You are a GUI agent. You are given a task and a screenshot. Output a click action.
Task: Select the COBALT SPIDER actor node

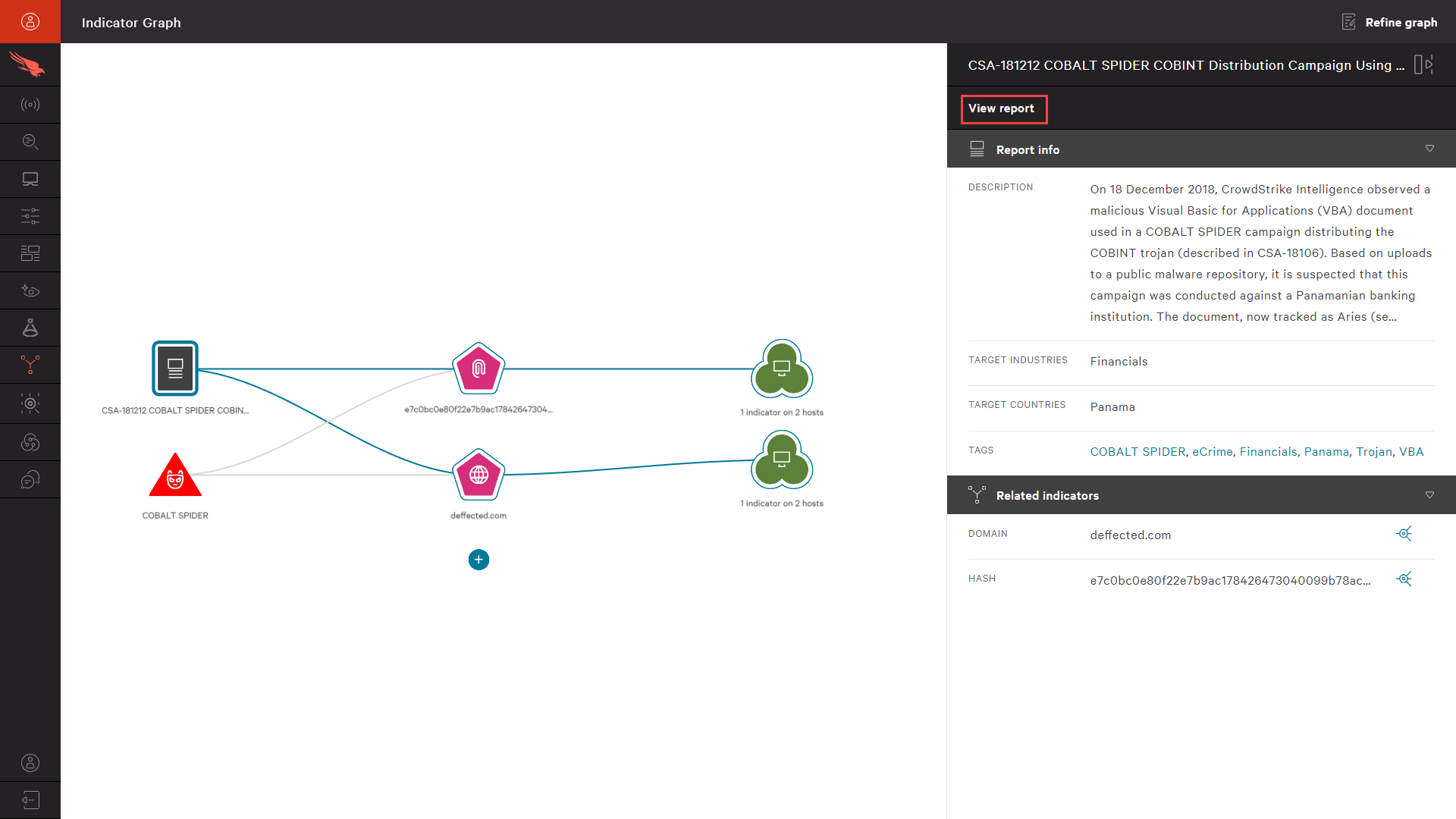(175, 477)
